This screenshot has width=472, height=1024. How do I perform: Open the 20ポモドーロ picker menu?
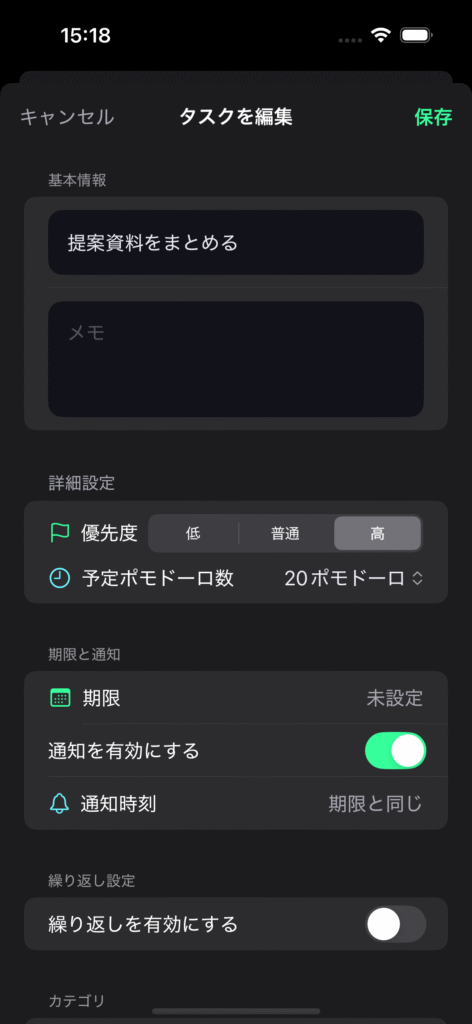[x=354, y=578]
